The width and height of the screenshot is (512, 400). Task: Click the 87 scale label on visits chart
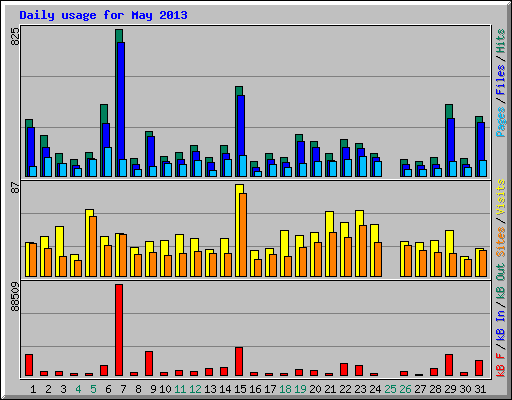coord(15,188)
